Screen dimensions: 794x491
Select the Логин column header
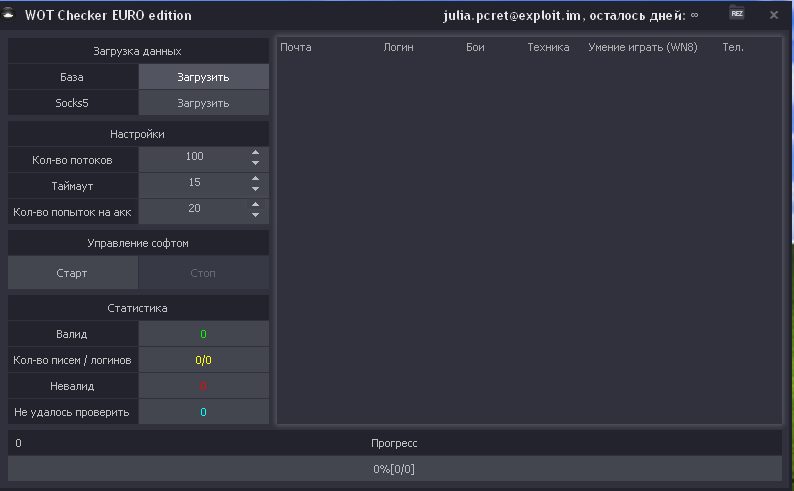(398, 47)
